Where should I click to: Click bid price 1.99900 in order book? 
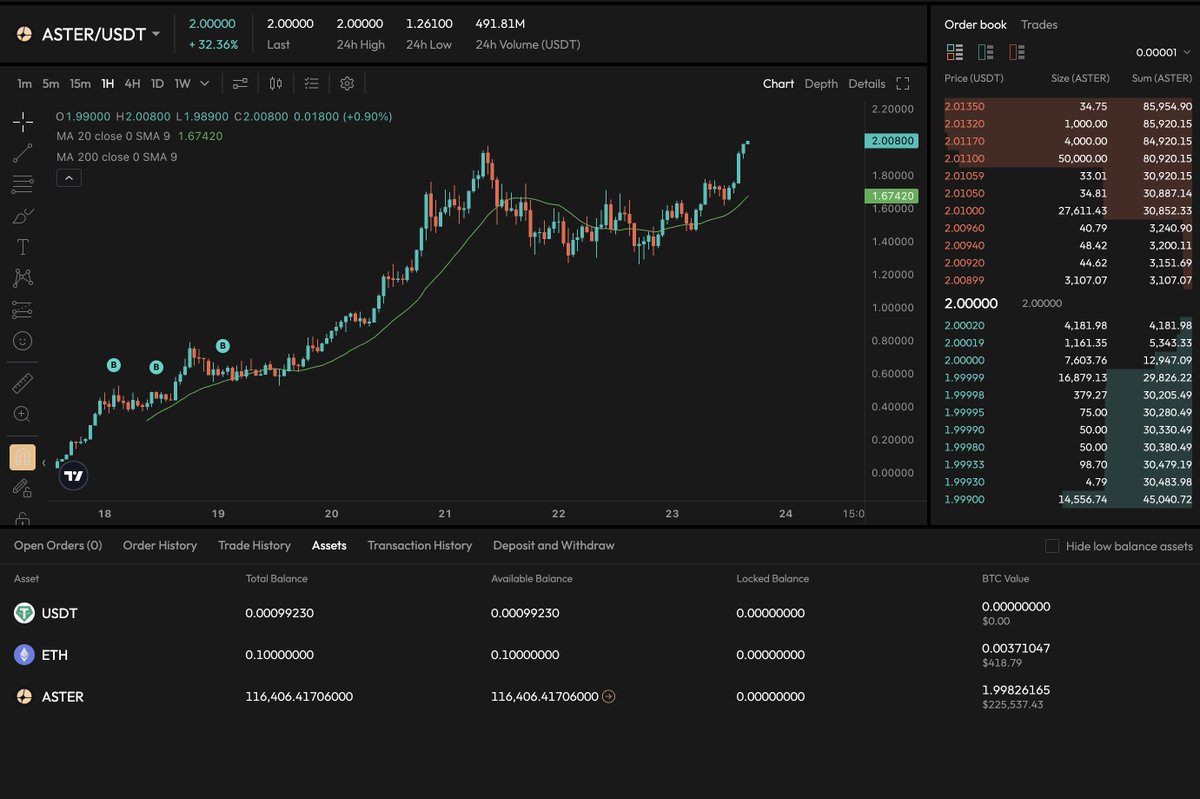(x=964, y=499)
